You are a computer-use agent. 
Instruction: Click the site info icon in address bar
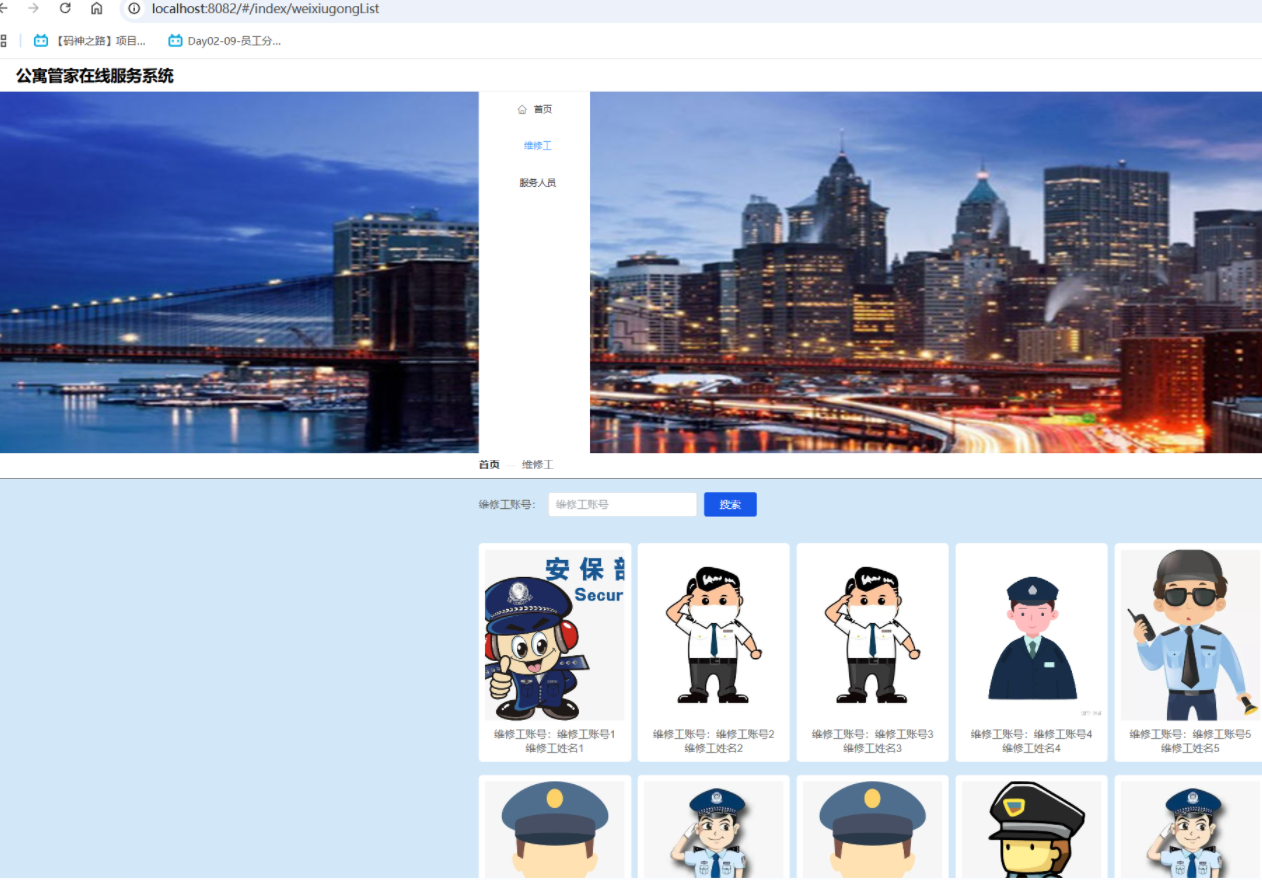coord(133,9)
